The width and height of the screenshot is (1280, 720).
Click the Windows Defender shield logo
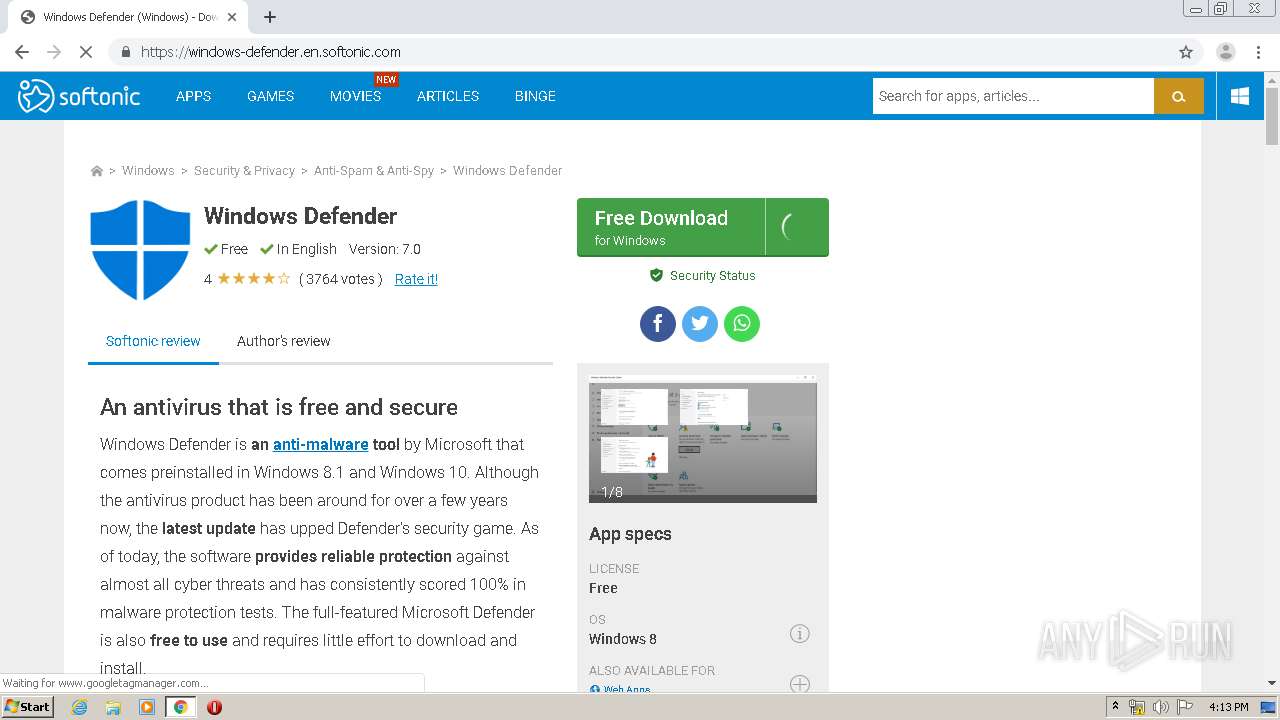pyautogui.click(x=140, y=249)
